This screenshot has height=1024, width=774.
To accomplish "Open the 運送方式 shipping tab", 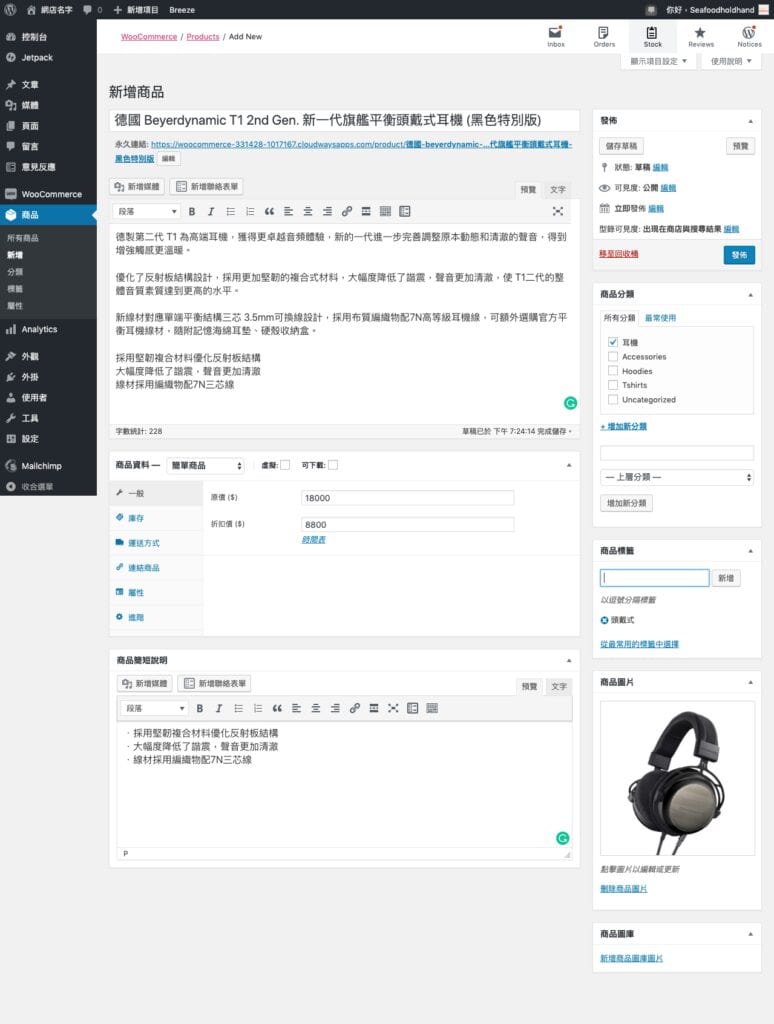I will point(156,543).
